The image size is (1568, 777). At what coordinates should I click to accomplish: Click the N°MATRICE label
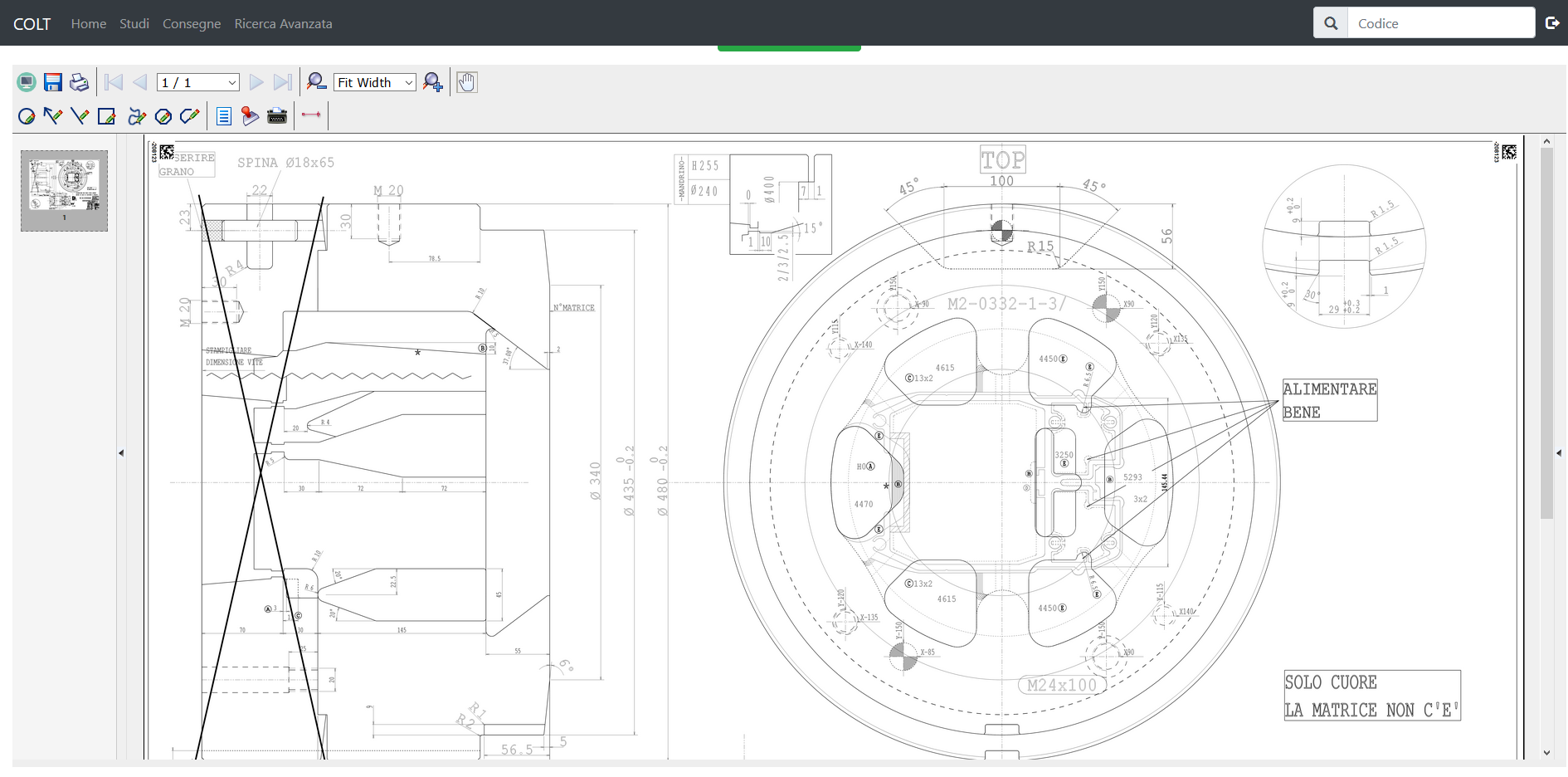coord(574,308)
